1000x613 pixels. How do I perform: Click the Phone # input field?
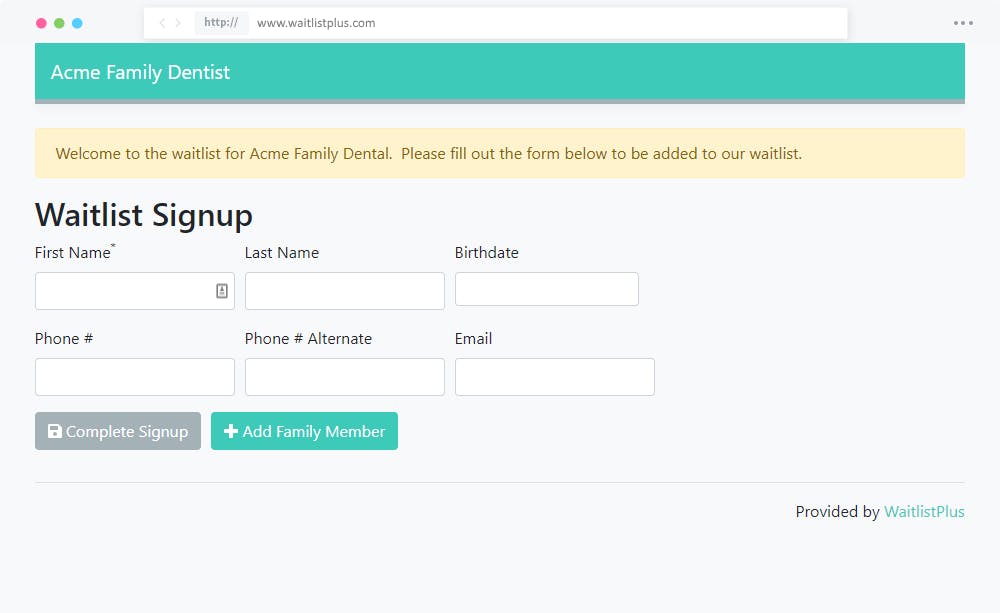134,376
